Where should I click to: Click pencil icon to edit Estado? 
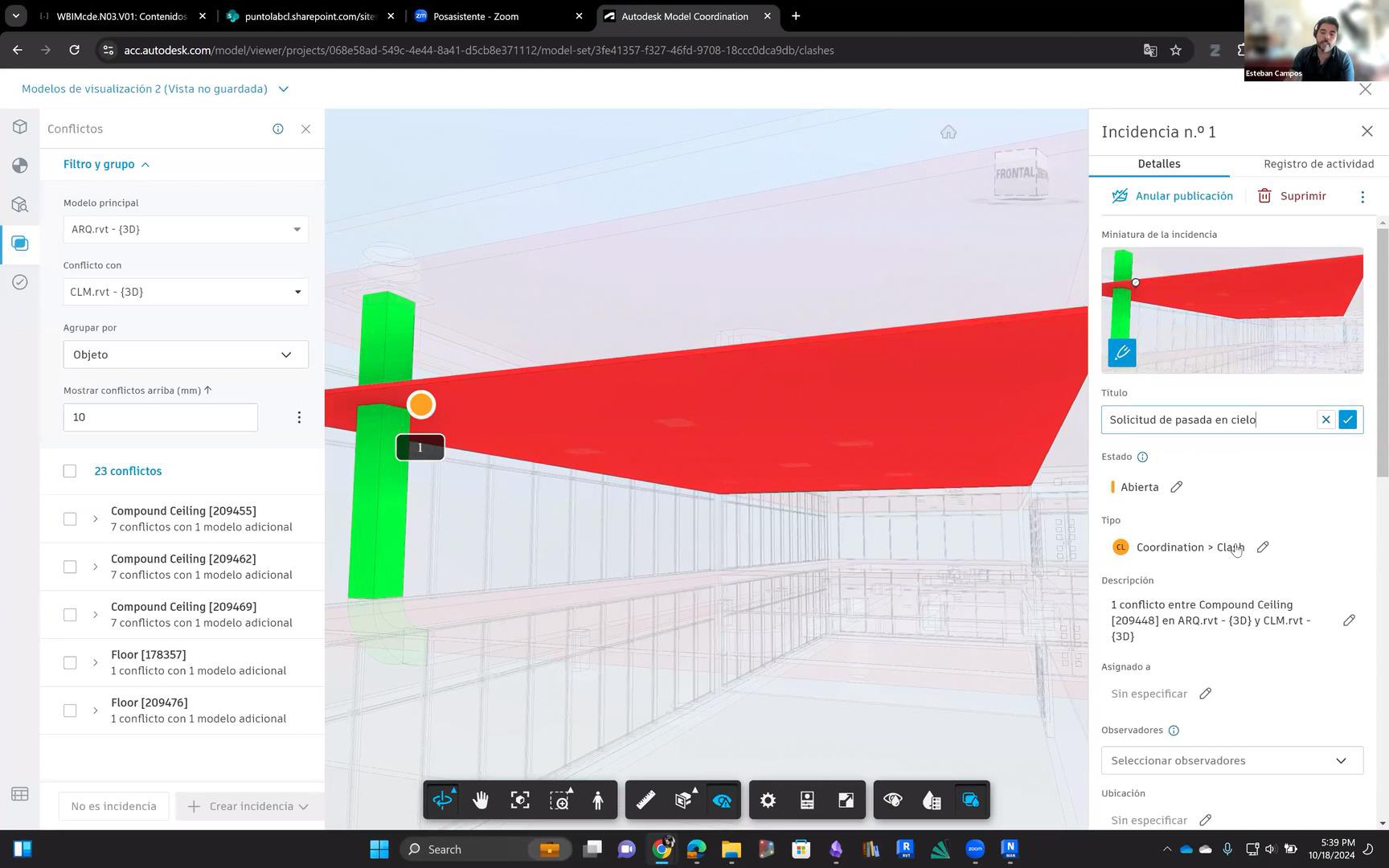pos(1176,487)
